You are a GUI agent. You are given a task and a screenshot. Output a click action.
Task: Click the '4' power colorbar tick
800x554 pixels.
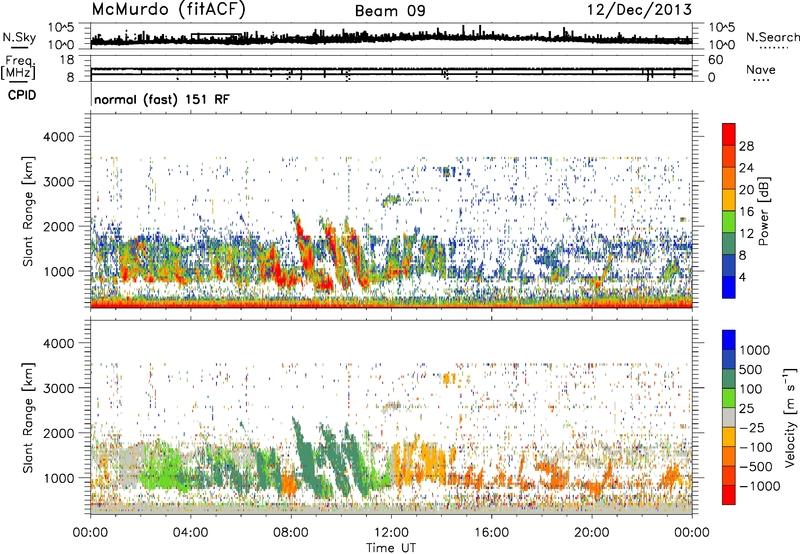pos(743,277)
